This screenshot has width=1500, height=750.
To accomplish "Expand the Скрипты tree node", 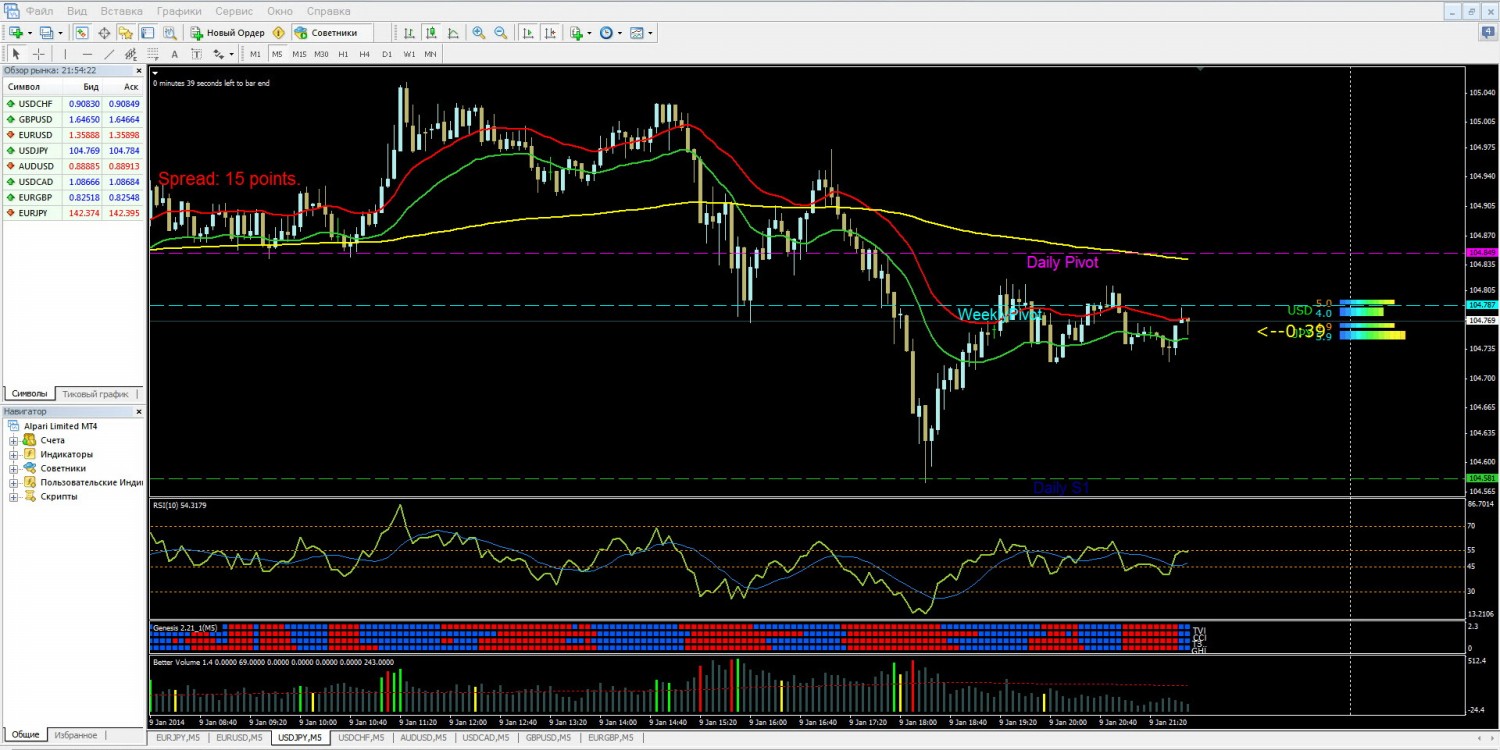I will coord(14,496).
